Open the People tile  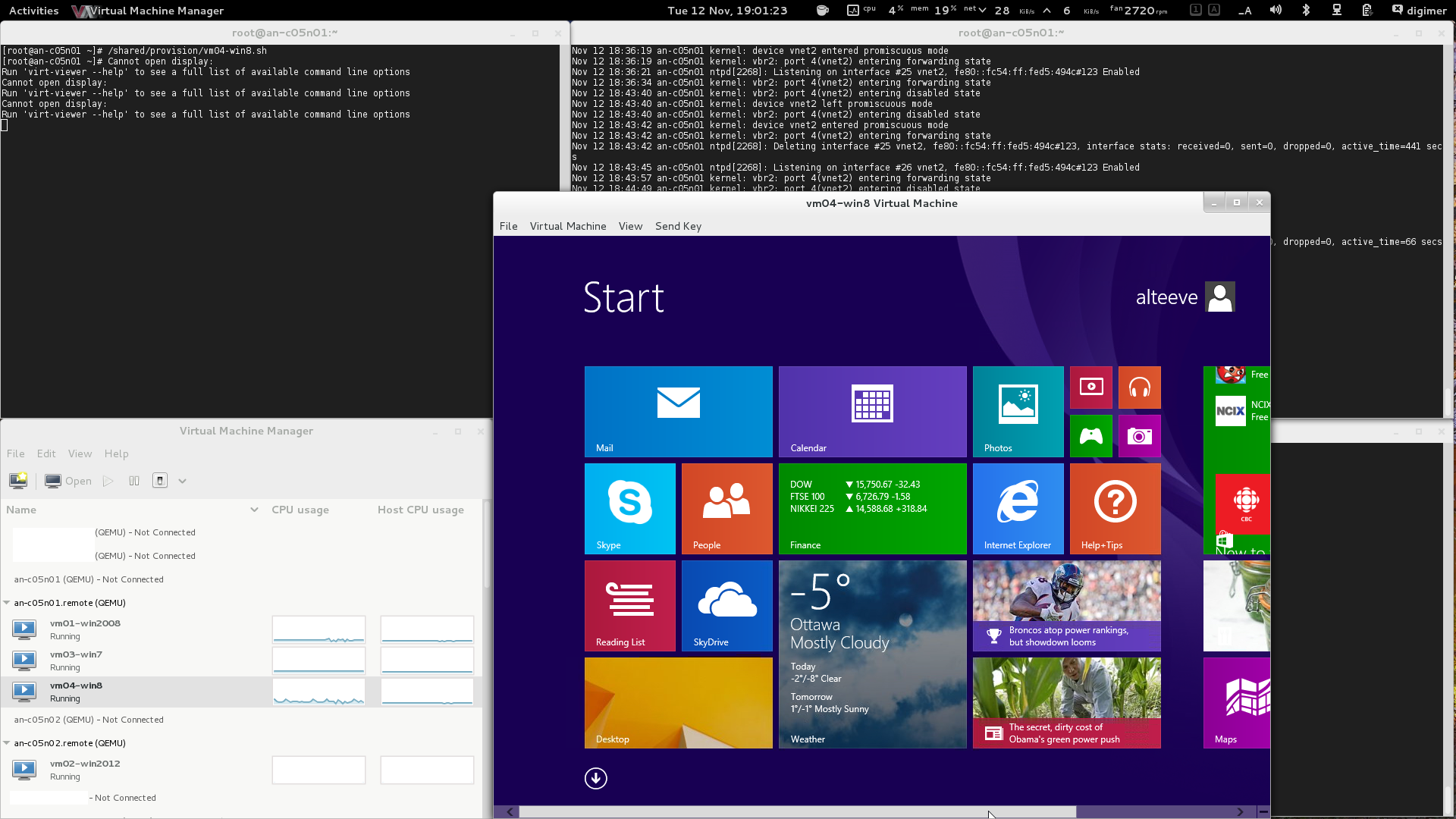click(726, 509)
